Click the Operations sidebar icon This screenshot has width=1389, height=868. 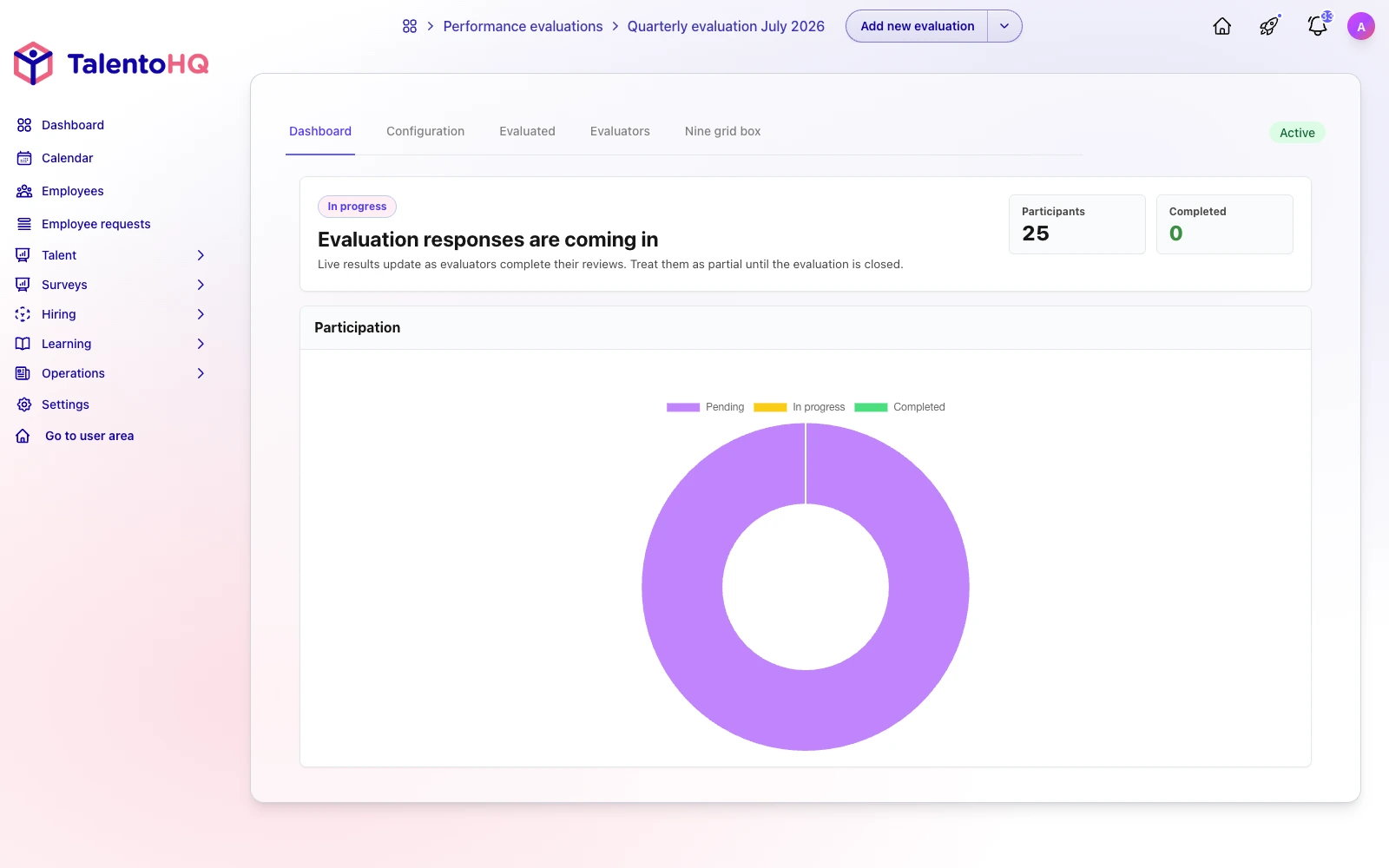[23, 373]
